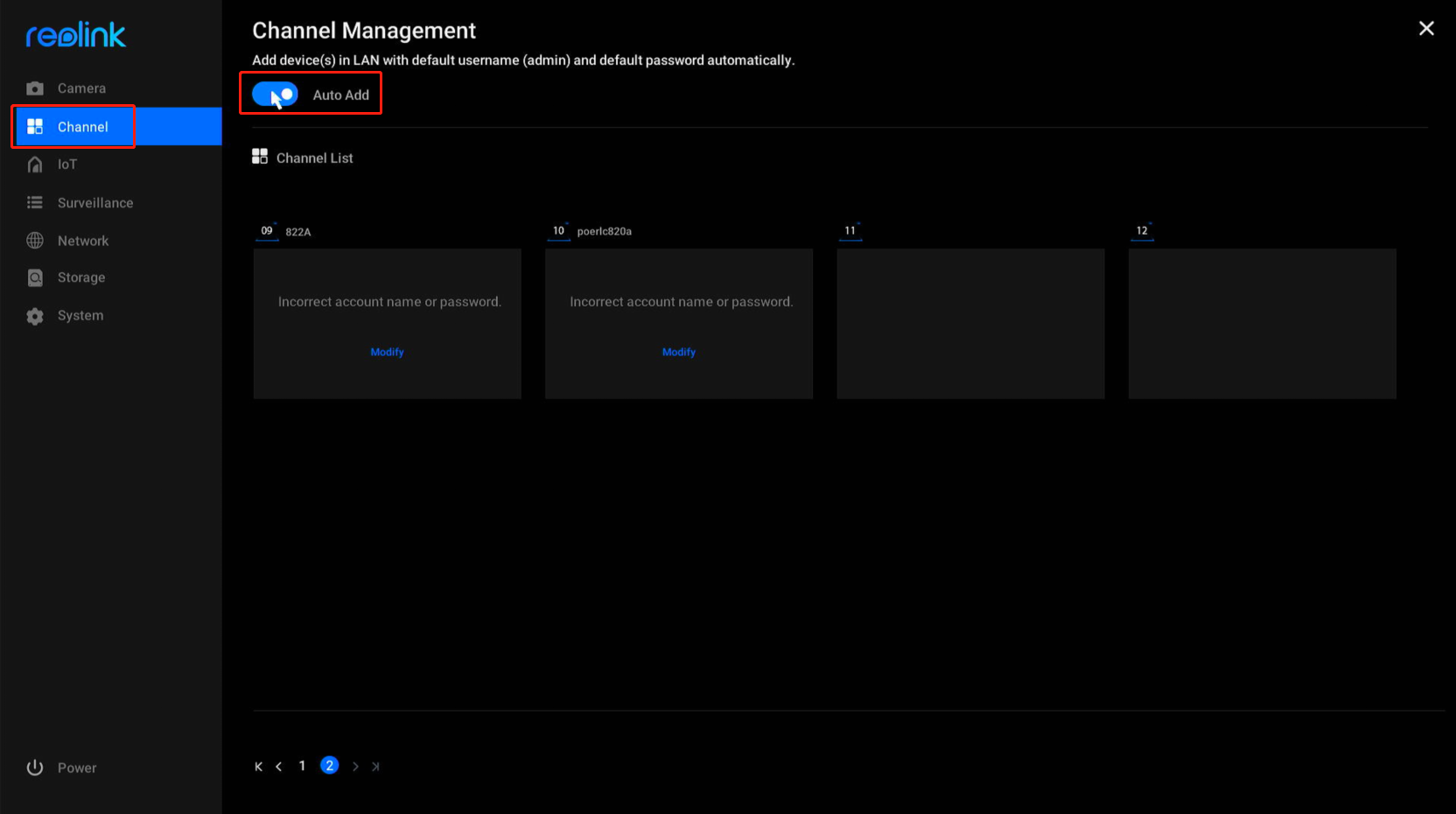This screenshot has height=814, width=1456.
Task: Click the Channel grid icon in the sidebar
Action: [x=35, y=127]
